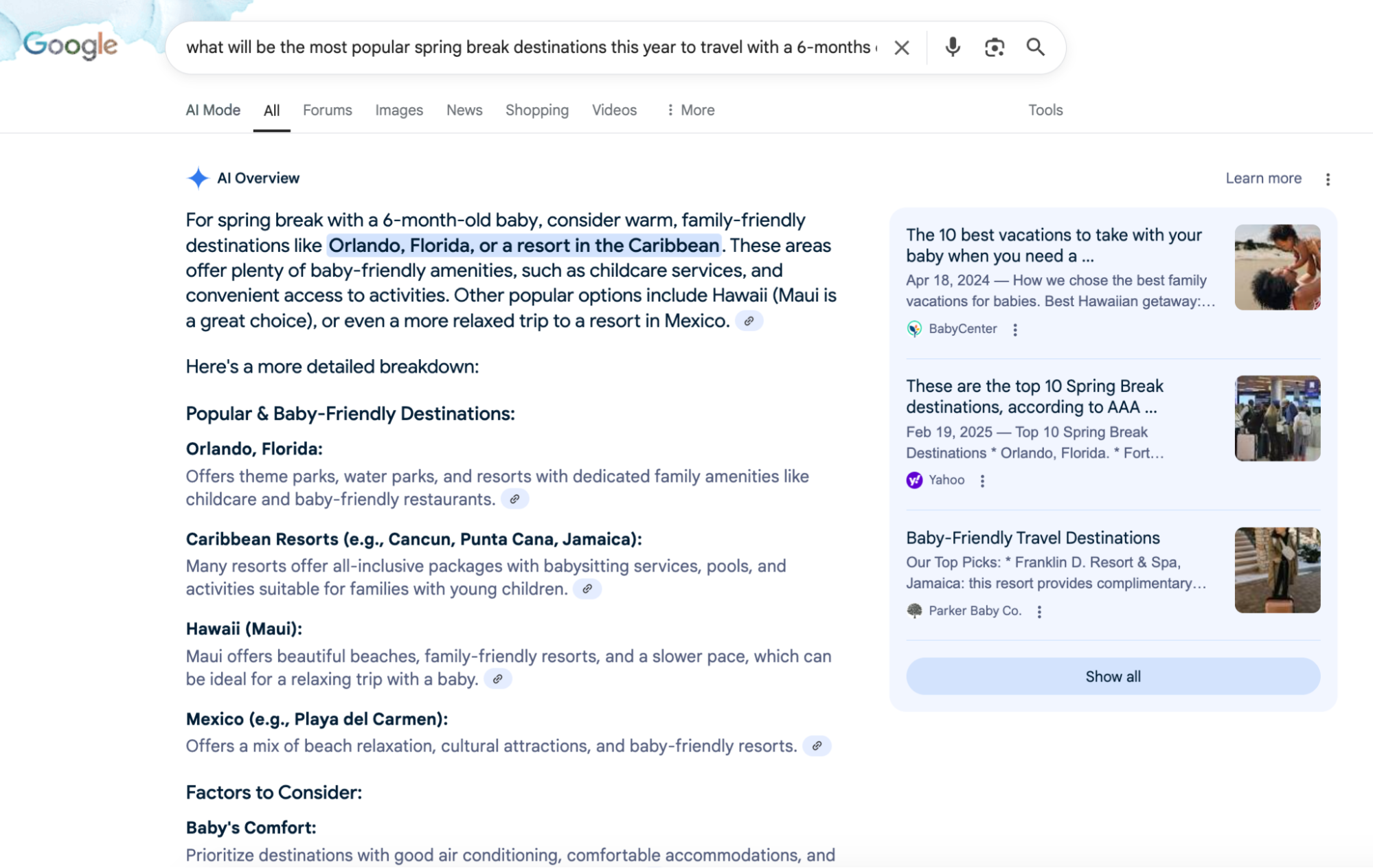
Task: Open the Tools options
Action: coord(1045,110)
